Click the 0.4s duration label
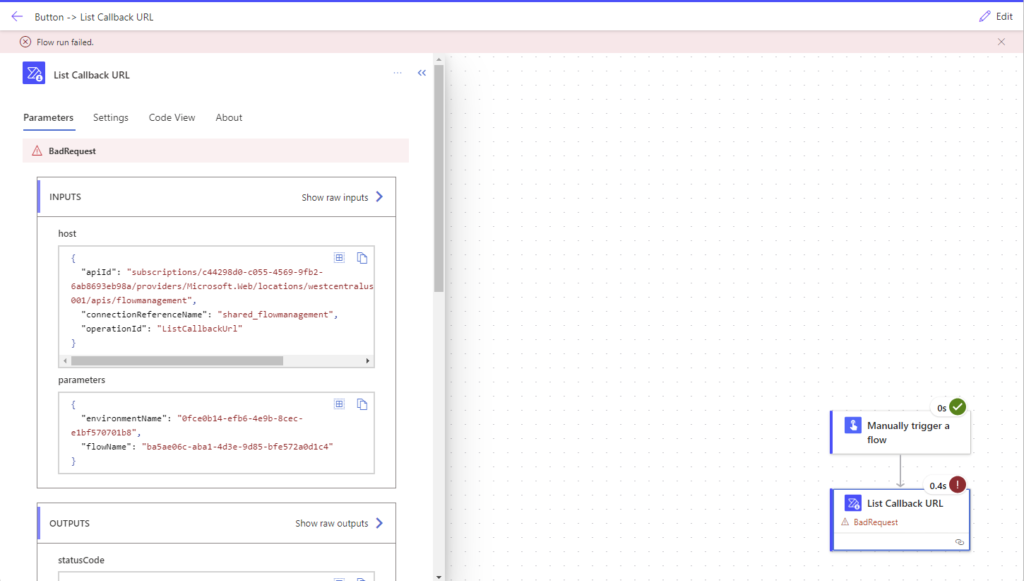 pyautogui.click(x=938, y=486)
